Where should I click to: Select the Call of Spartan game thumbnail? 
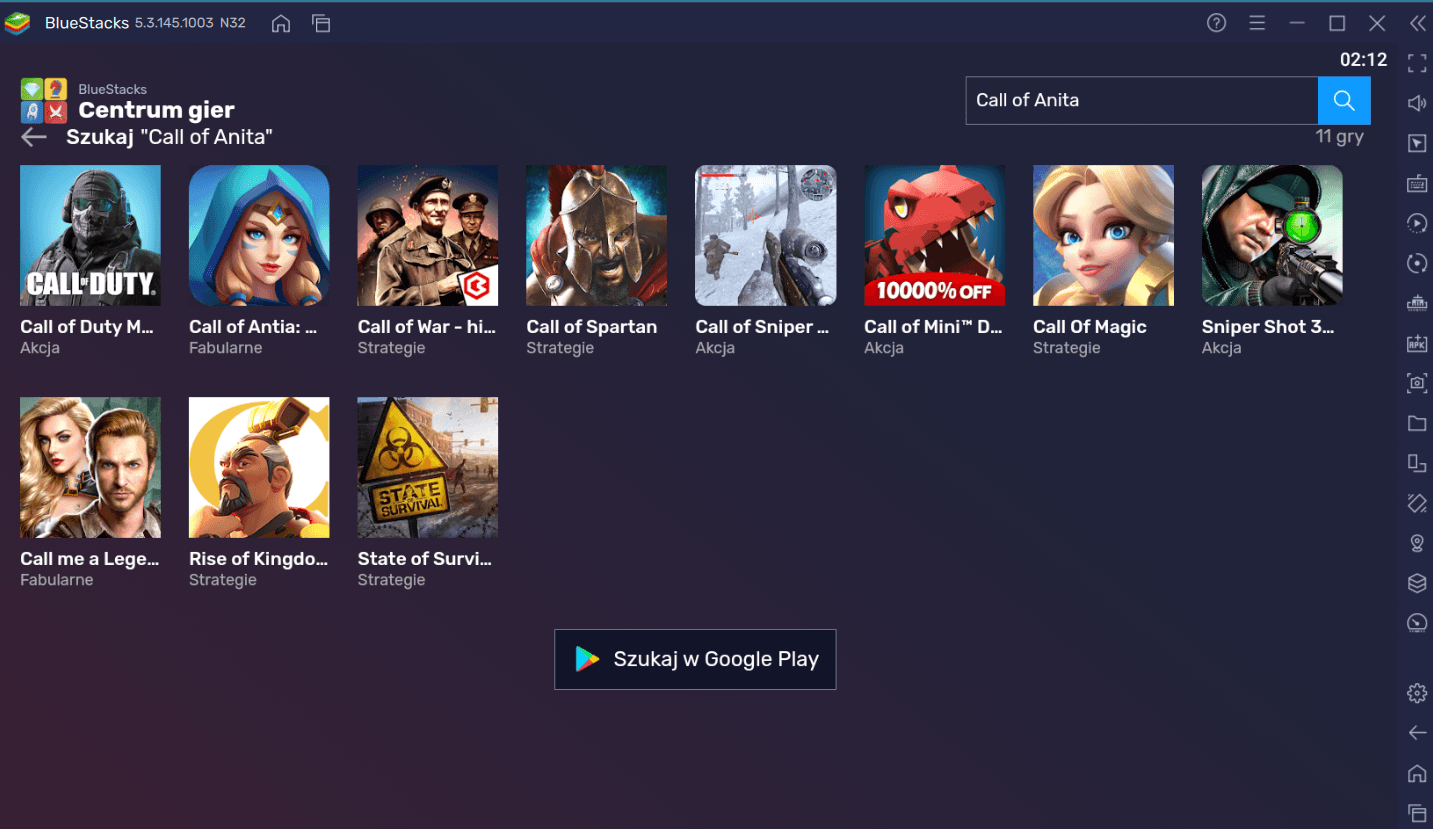(597, 235)
